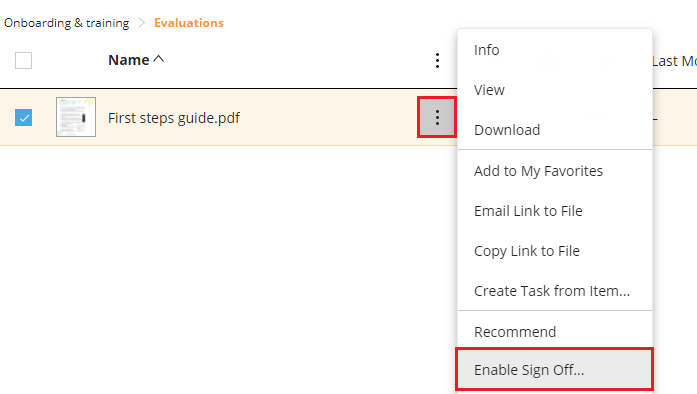This screenshot has height=394, width=697.
Task: Click the breadcrumb chevron after Onboarding & training
Action: 141,23
